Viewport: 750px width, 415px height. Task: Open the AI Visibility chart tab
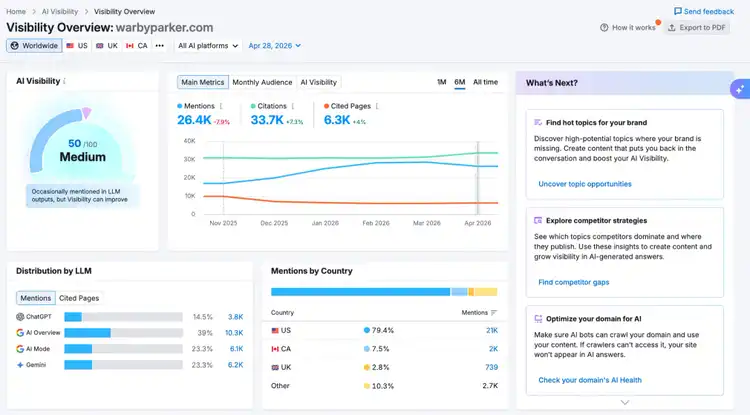click(x=319, y=82)
